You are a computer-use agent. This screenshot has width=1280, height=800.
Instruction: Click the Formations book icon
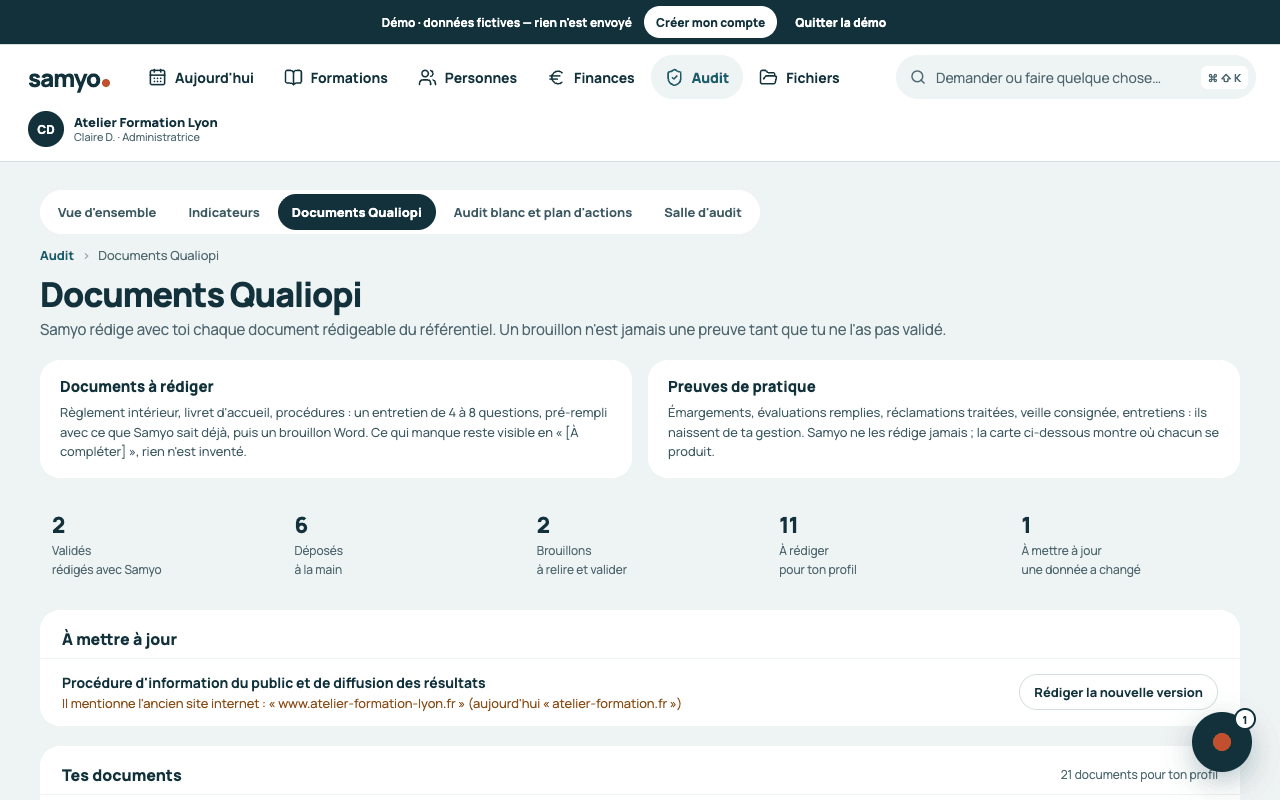[293, 77]
